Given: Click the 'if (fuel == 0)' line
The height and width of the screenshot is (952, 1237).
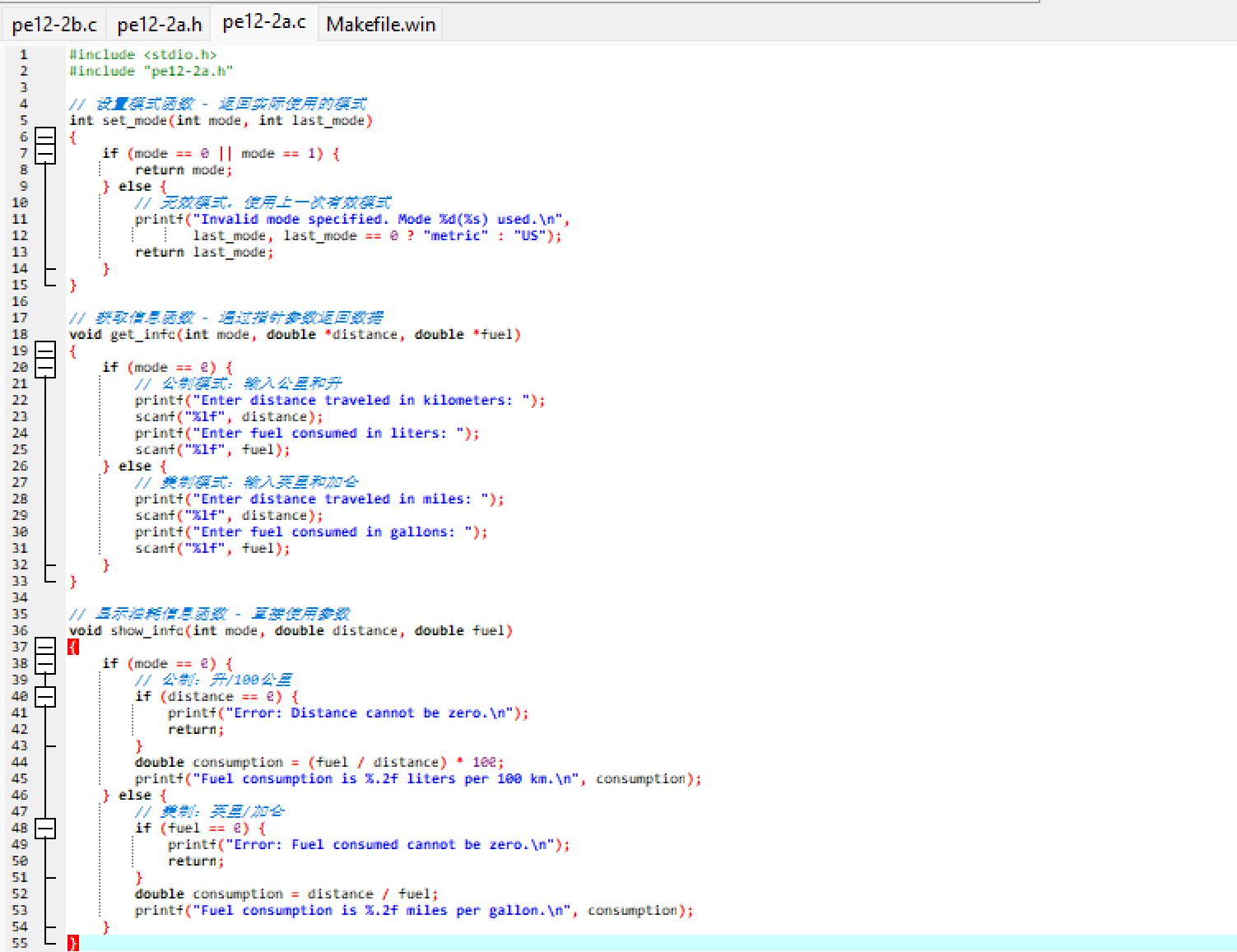Looking at the screenshot, I should click(201, 829).
